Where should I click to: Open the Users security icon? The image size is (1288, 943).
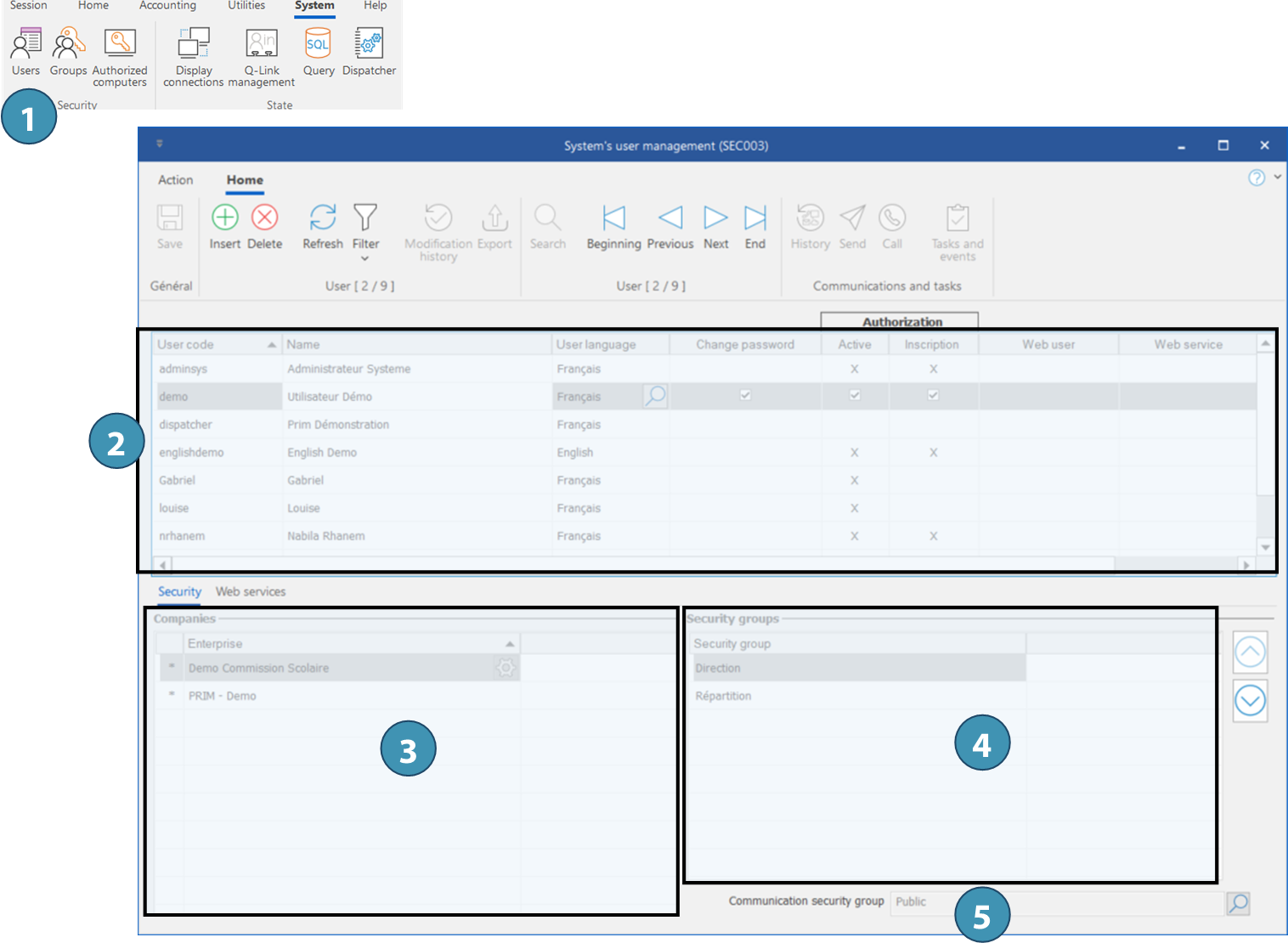pos(26,42)
